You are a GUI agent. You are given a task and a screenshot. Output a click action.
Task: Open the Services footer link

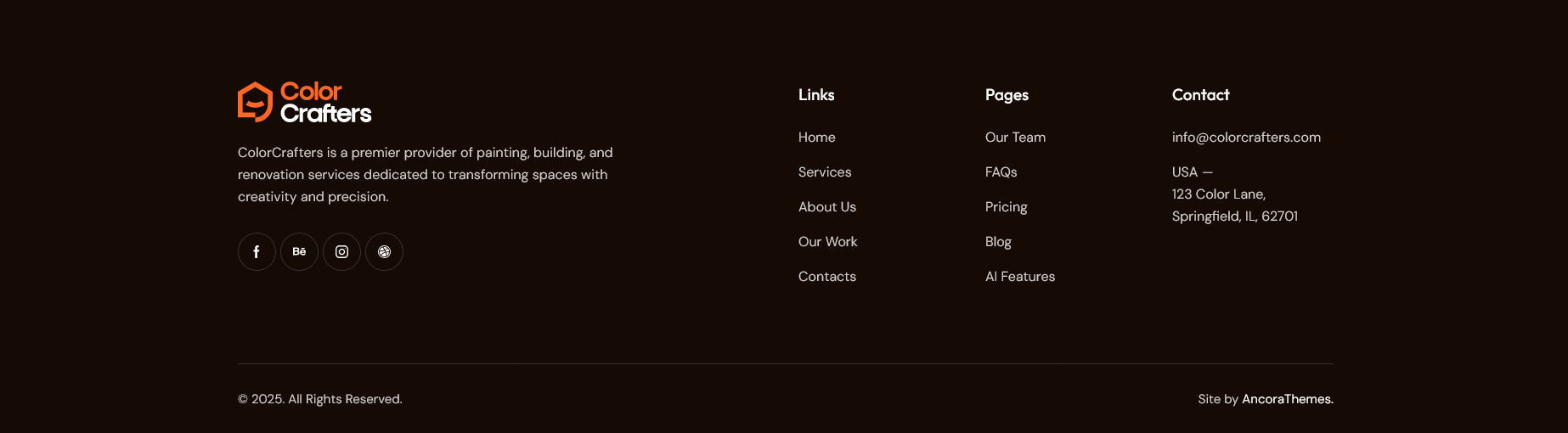(825, 172)
